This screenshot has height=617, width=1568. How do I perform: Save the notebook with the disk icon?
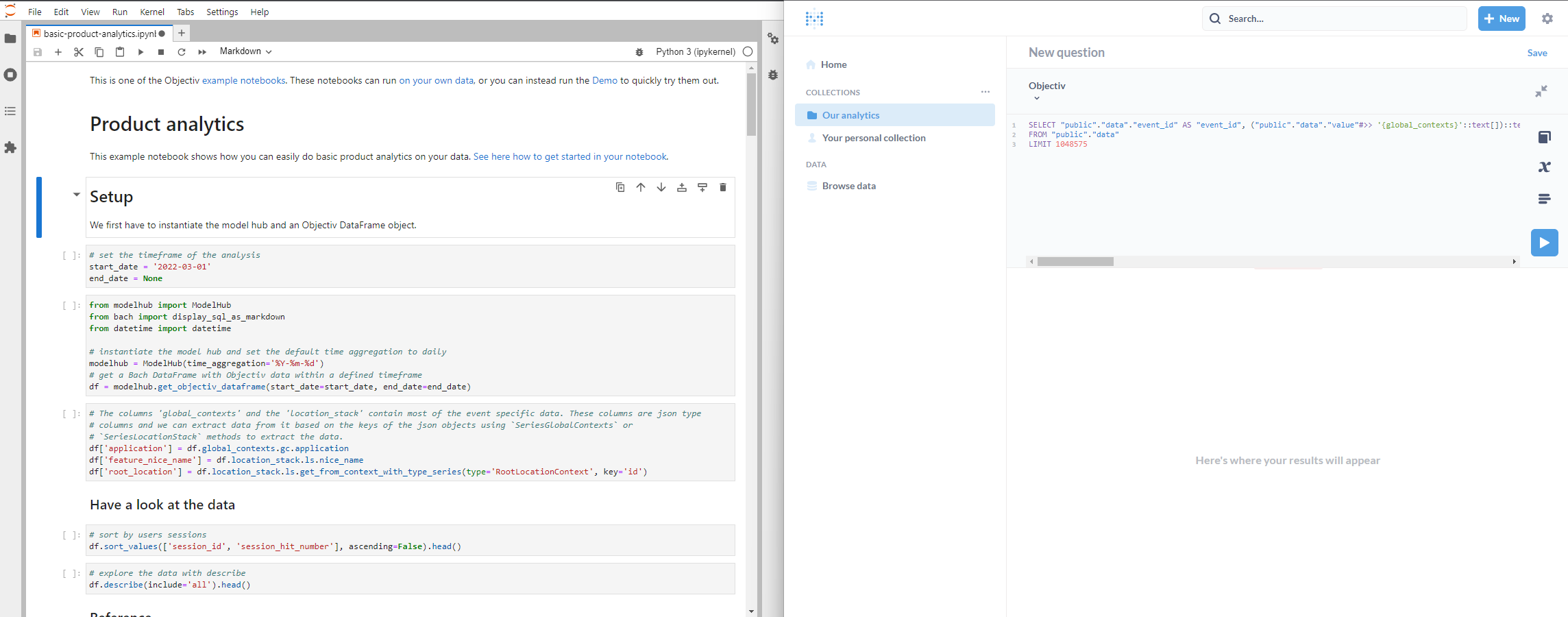pos(38,52)
